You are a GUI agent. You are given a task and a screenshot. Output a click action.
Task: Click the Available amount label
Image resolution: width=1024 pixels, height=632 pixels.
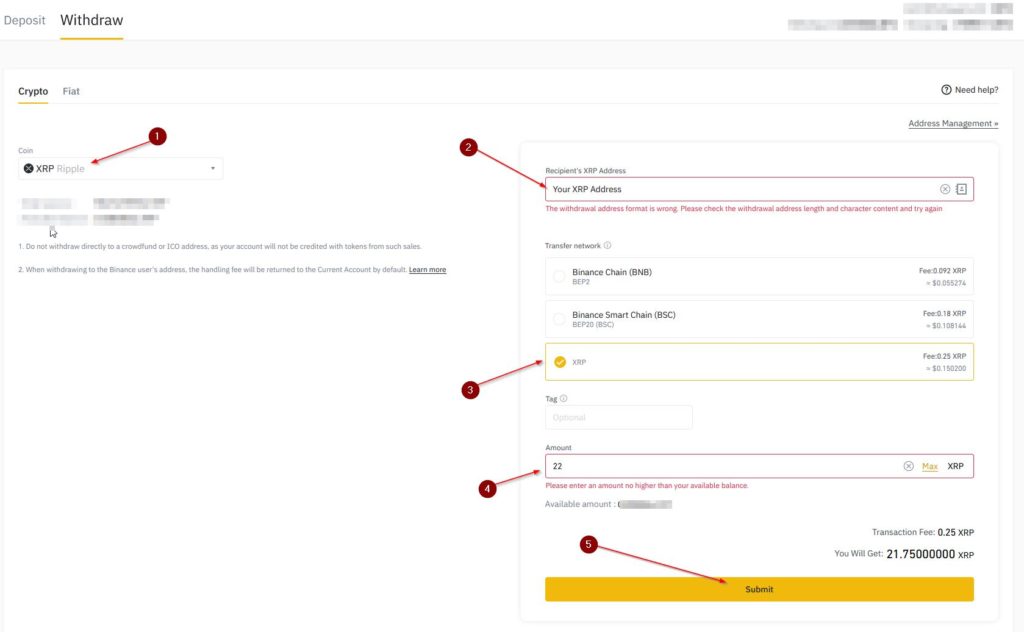pos(578,504)
